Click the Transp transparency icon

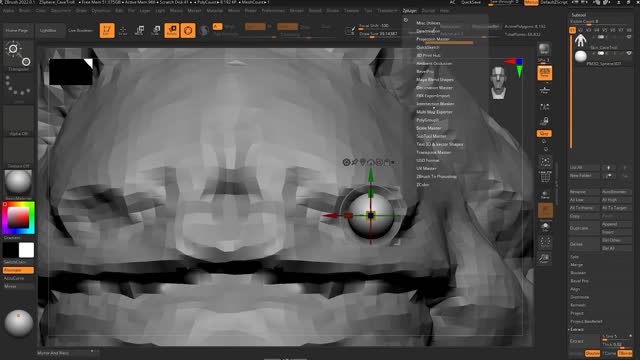point(544,194)
